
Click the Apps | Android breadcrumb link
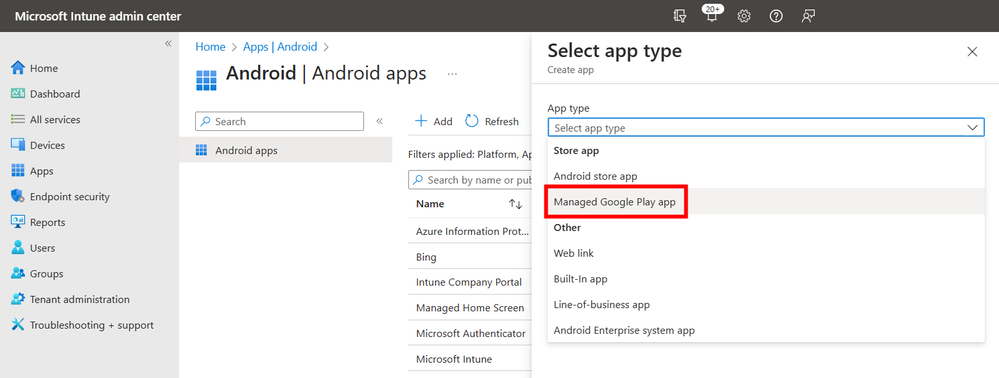[280, 47]
